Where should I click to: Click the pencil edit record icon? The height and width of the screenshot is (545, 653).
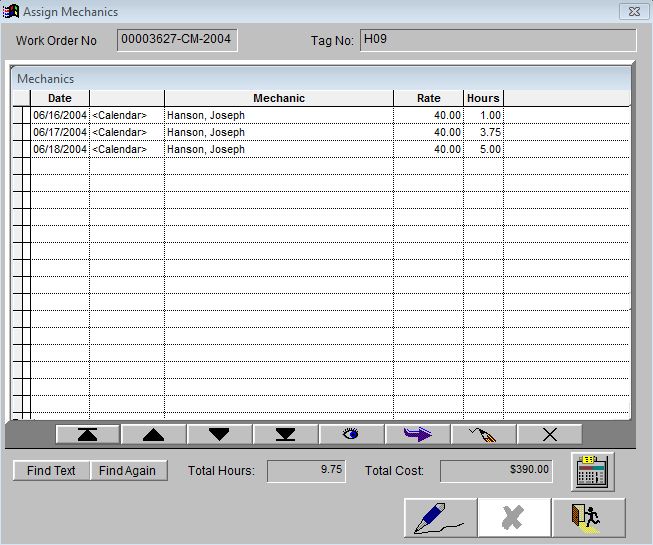click(x=483, y=434)
